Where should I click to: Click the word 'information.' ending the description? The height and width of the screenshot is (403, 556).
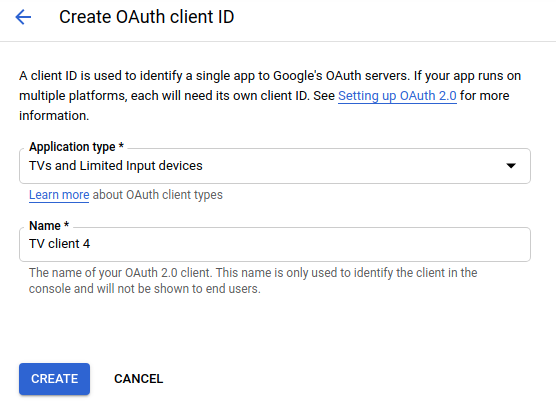coord(54,116)
